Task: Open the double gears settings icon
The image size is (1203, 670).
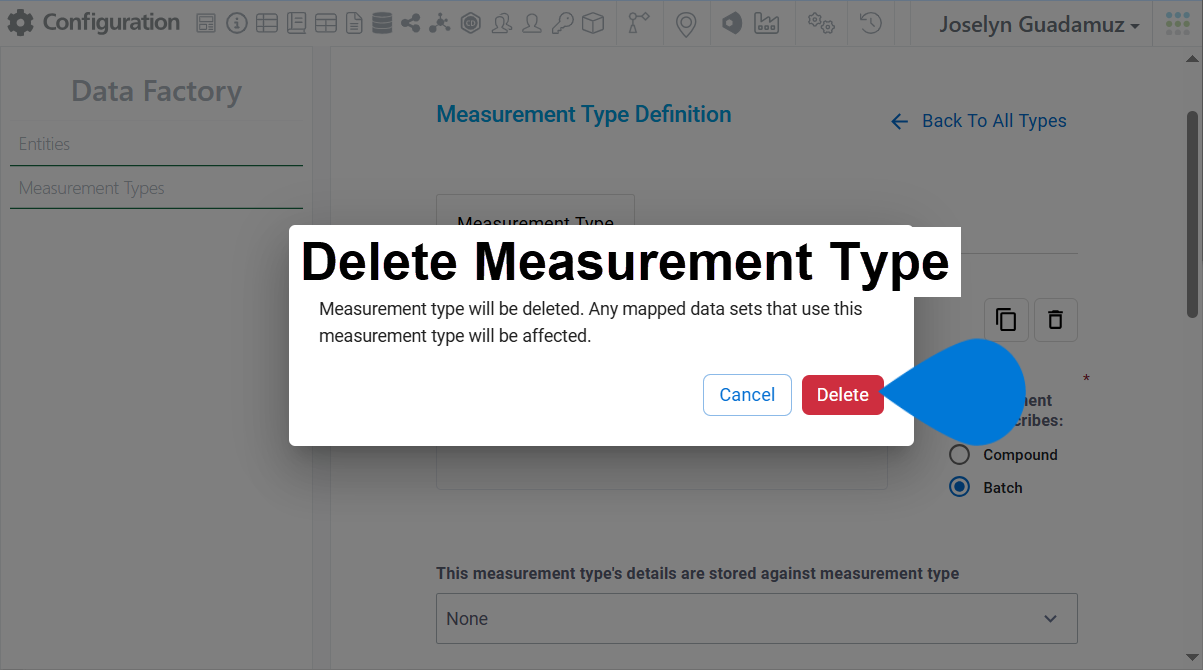Action: tap(822, 24)
